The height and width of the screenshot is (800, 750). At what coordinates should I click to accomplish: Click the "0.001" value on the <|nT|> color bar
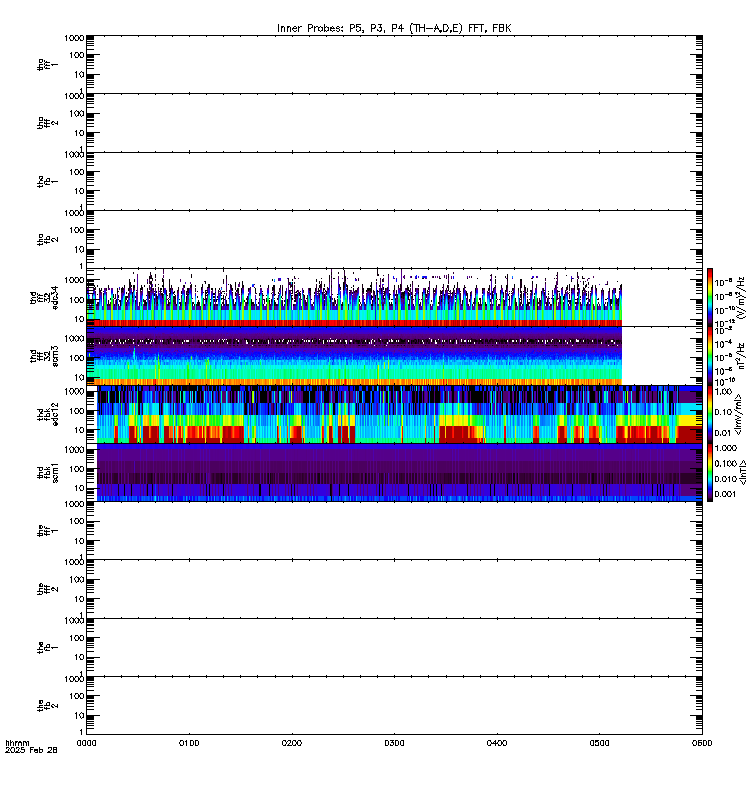point(726,494)
